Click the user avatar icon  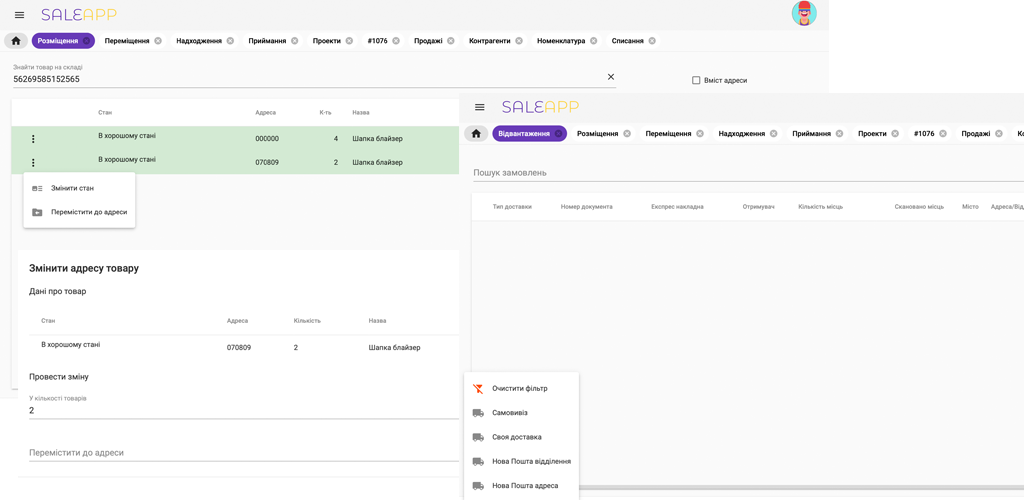(804, 14)
